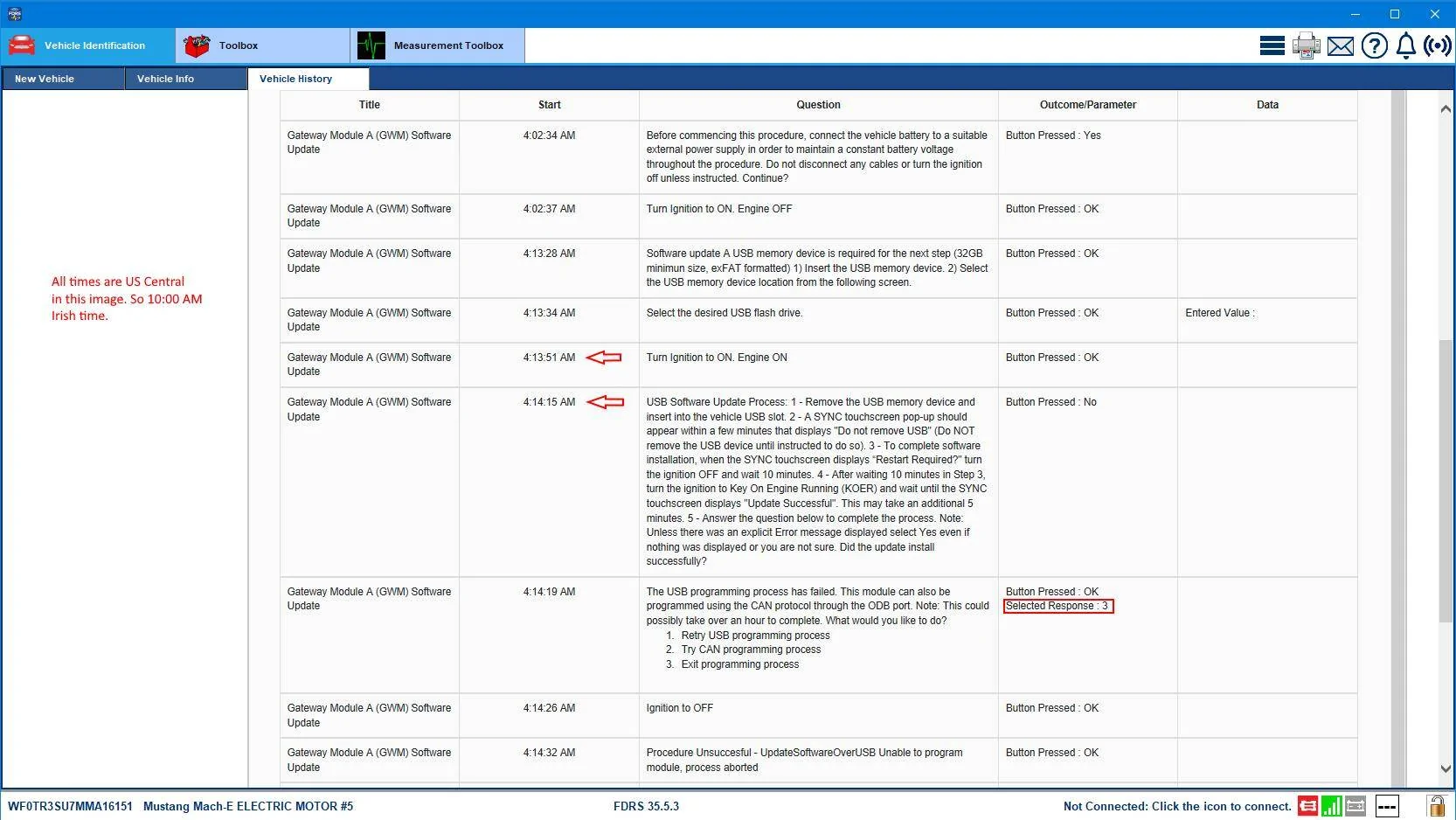Open the envelope mail icon
1456x820 pixels.
[1341, 46]
